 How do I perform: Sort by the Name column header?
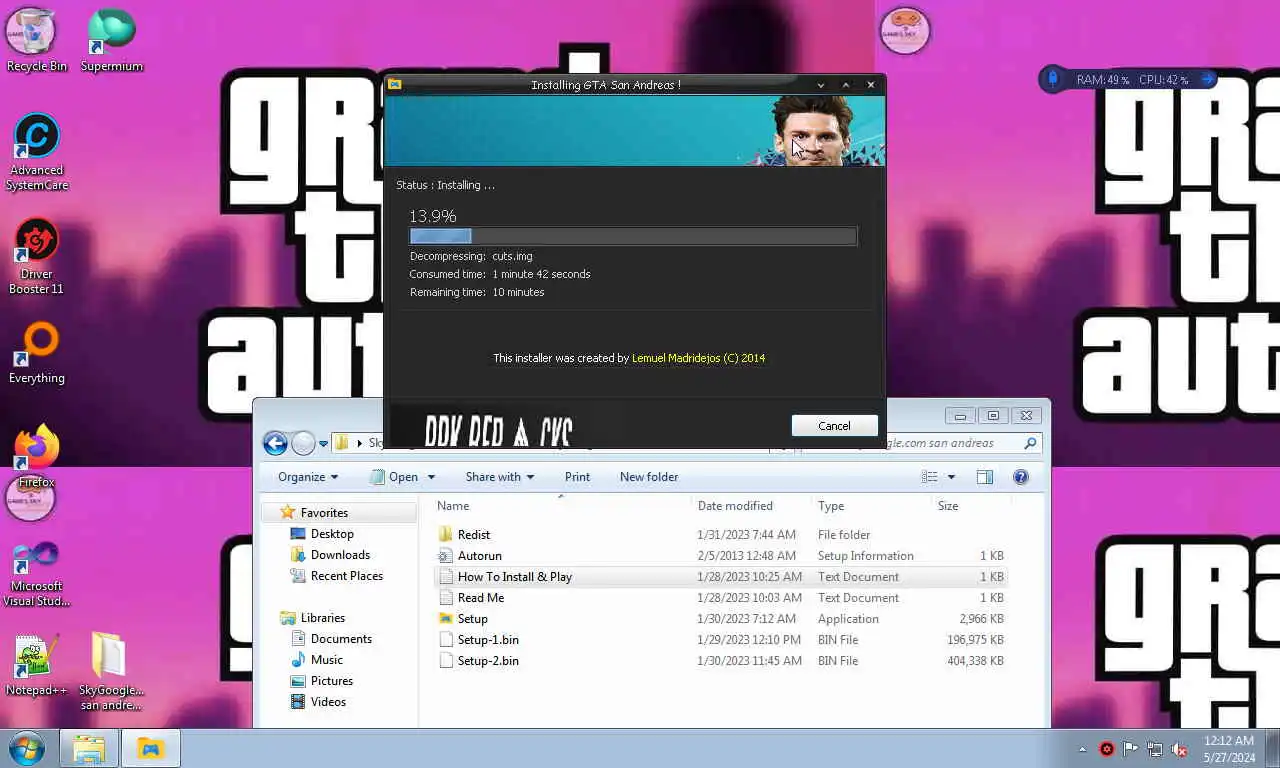[x=561, y=506]
